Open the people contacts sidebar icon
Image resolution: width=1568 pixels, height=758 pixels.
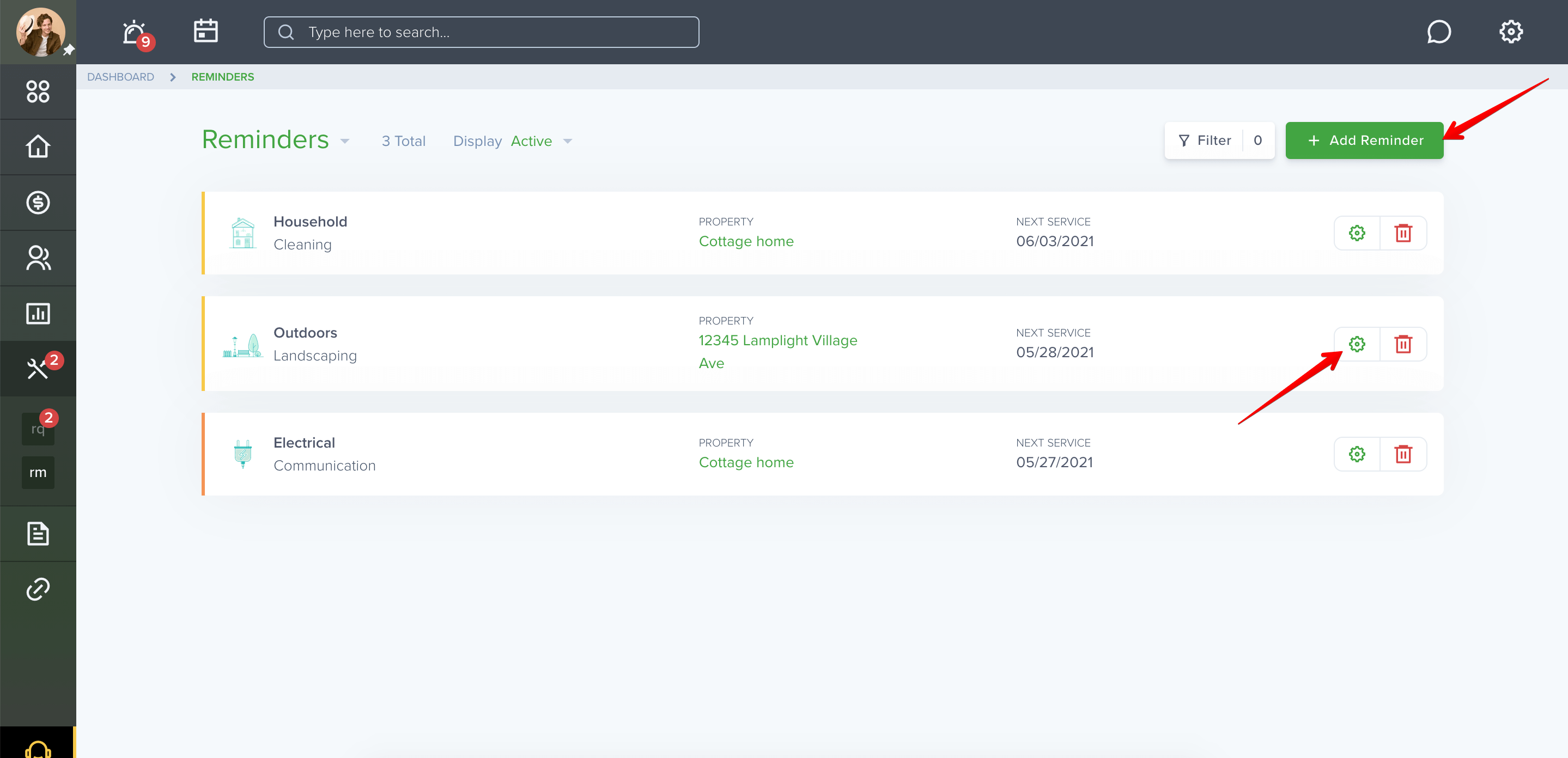(38, 258)
